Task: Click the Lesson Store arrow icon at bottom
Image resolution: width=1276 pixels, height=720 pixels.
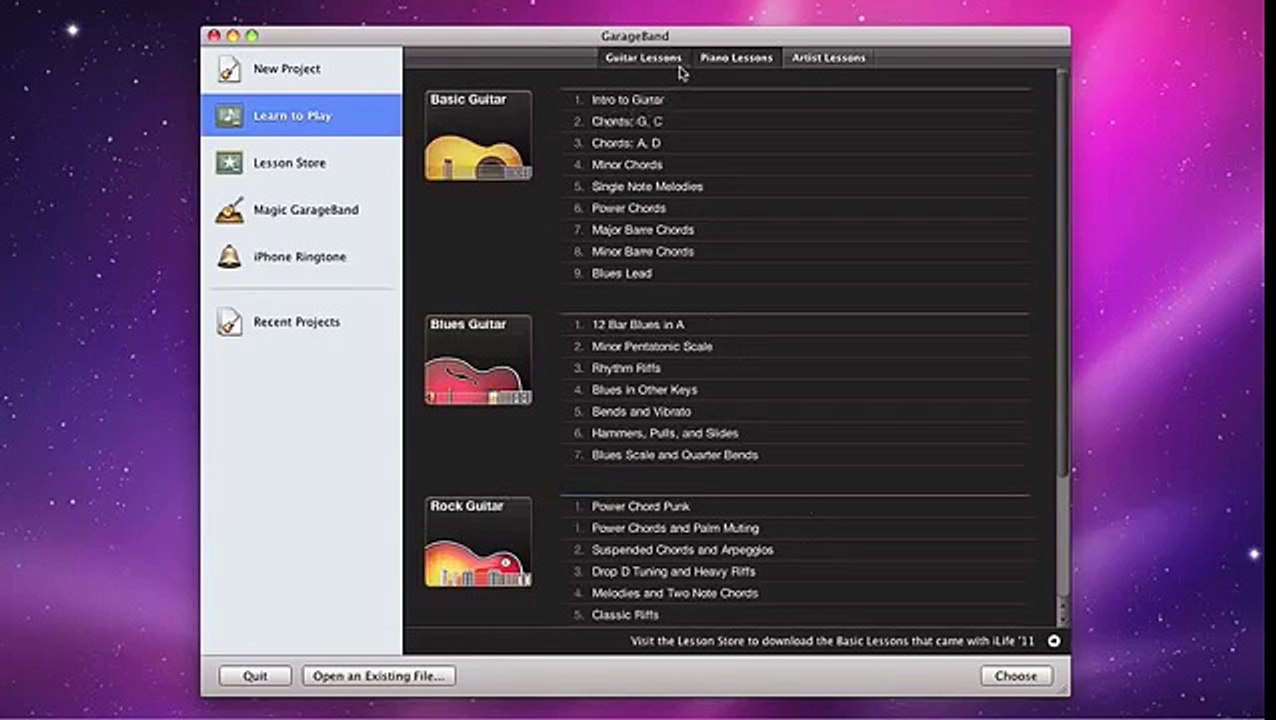Action: point(1054,641)
